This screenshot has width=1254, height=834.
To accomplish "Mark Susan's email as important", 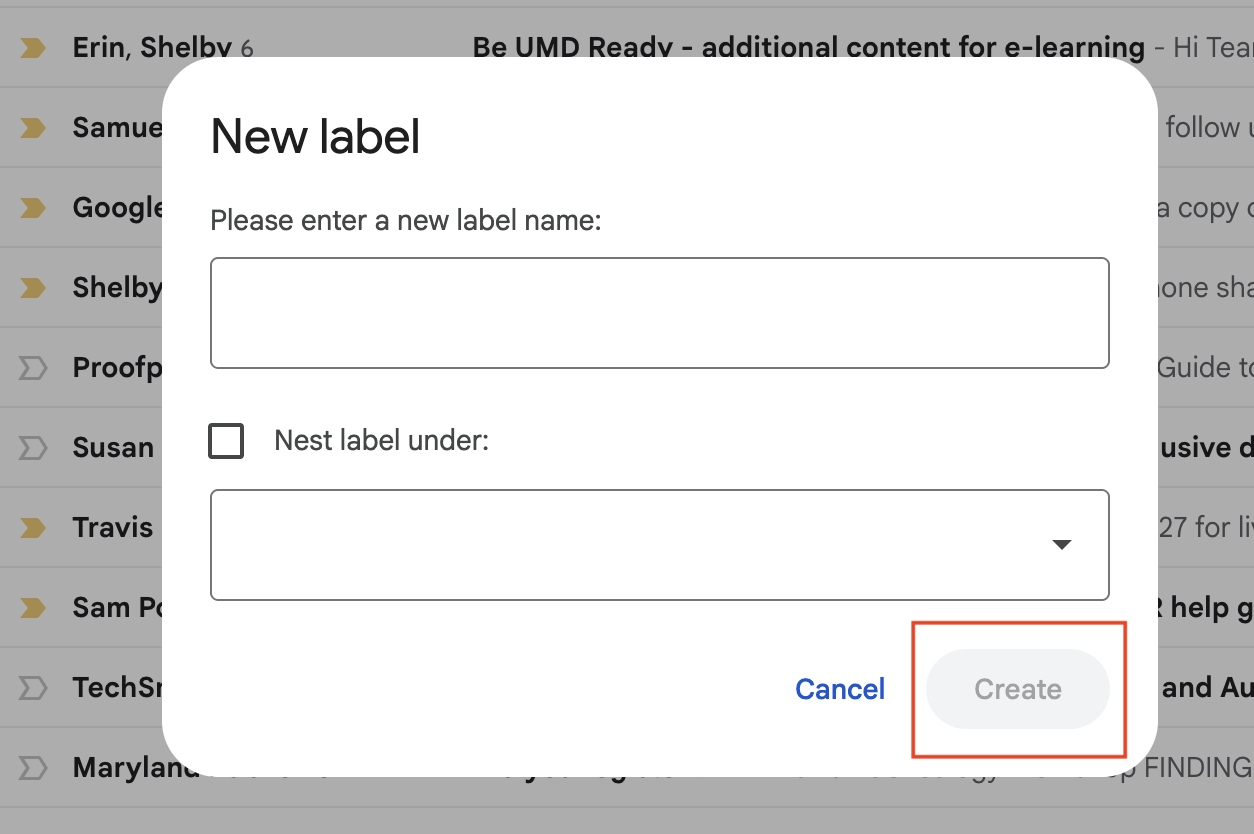I will (x=33, y=447).
